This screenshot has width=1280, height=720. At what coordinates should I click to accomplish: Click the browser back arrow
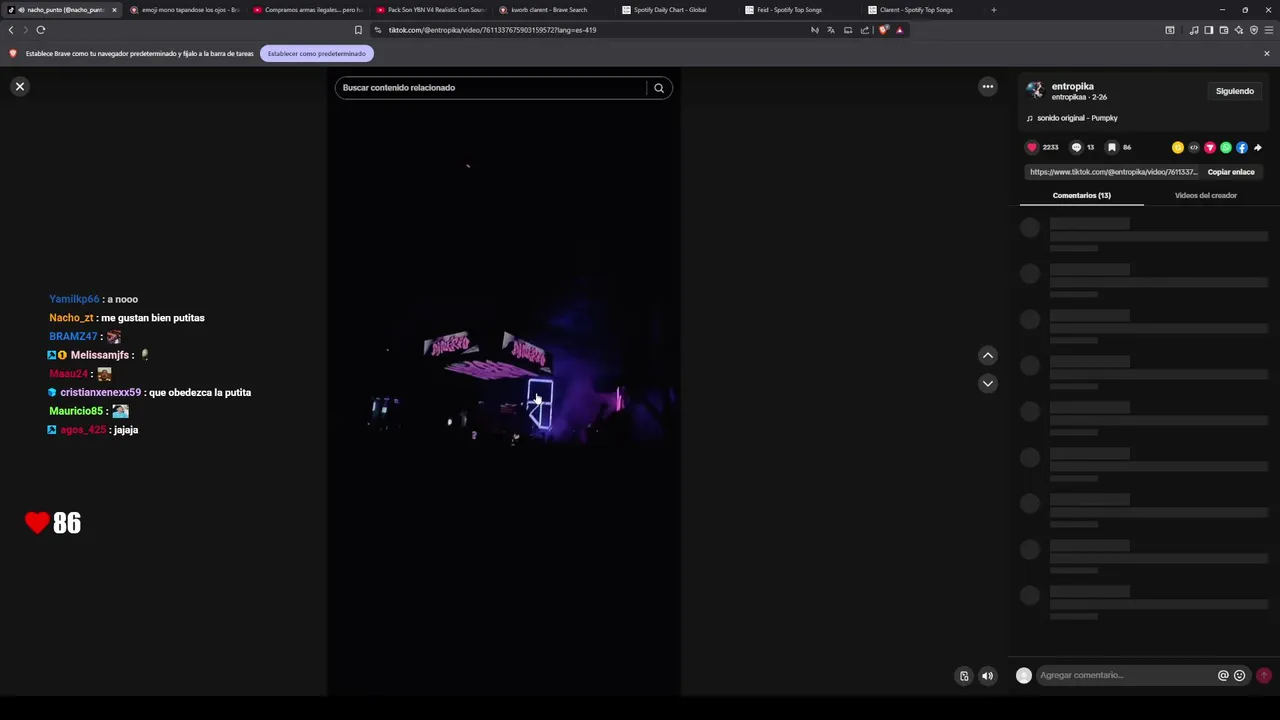(x=11, y=30)
